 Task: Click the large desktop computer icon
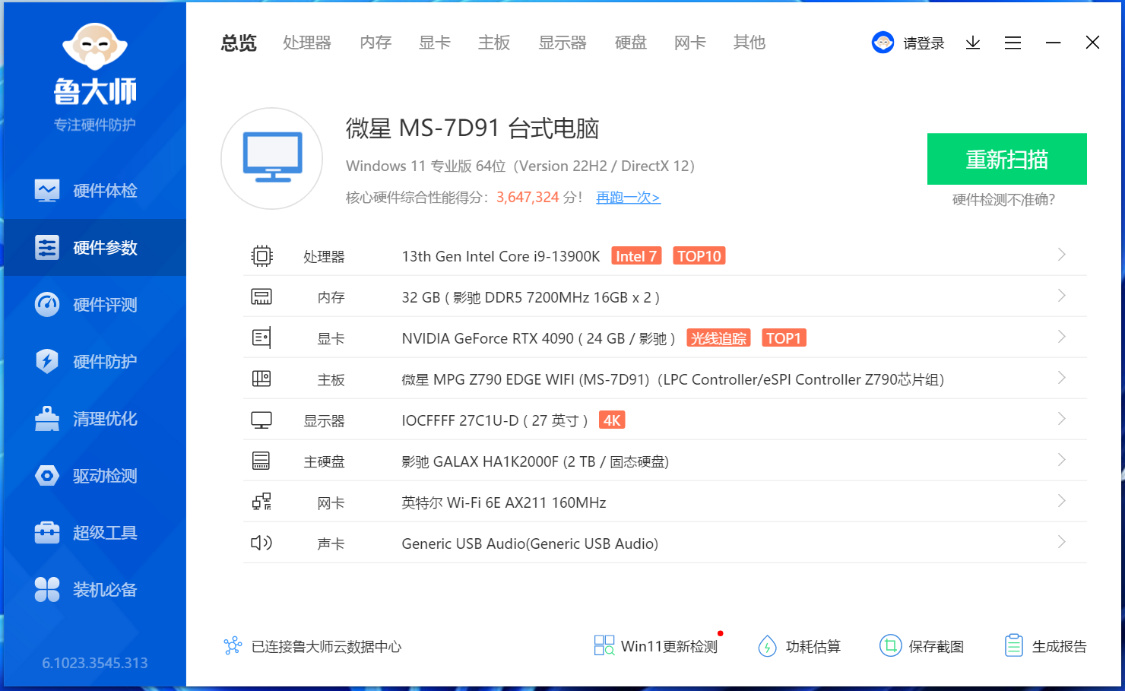pos(272,158)
